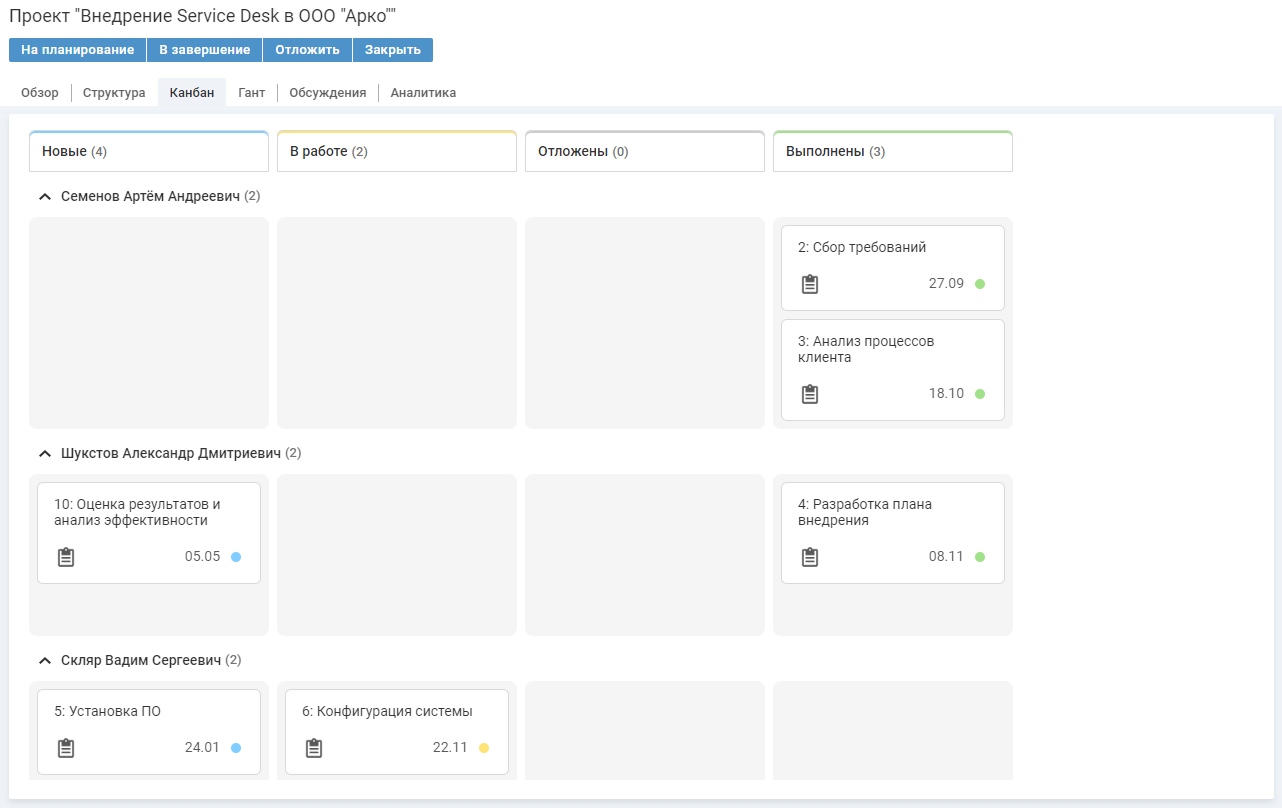Open the Аналитика tab
Image resolution: width=1282 pixels, height=808 pixels.
click(423, 93)
